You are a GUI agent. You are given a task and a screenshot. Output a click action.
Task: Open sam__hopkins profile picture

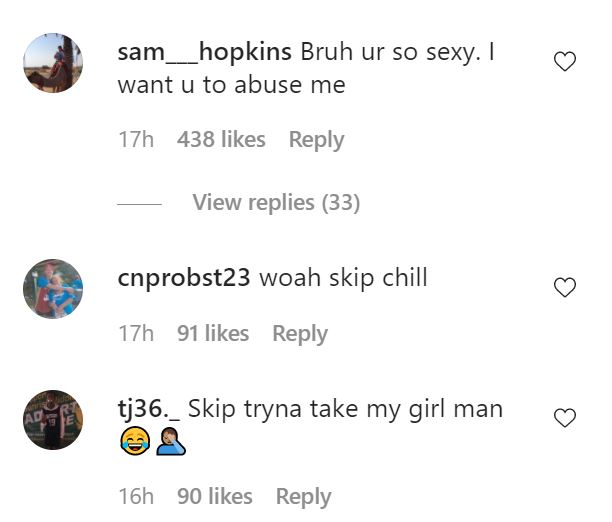pos(53,63)
